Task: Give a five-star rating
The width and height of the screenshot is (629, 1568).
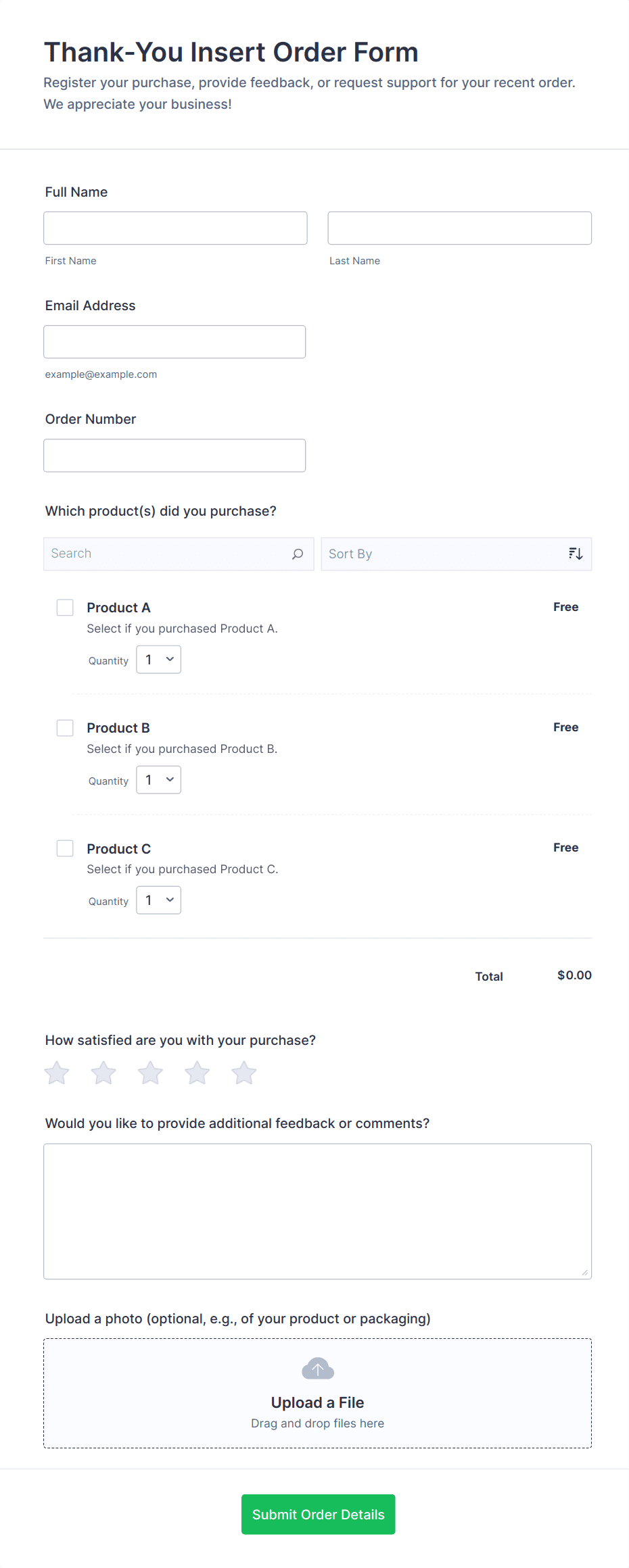Action: pyautogui.click(x=244, y=1073)
